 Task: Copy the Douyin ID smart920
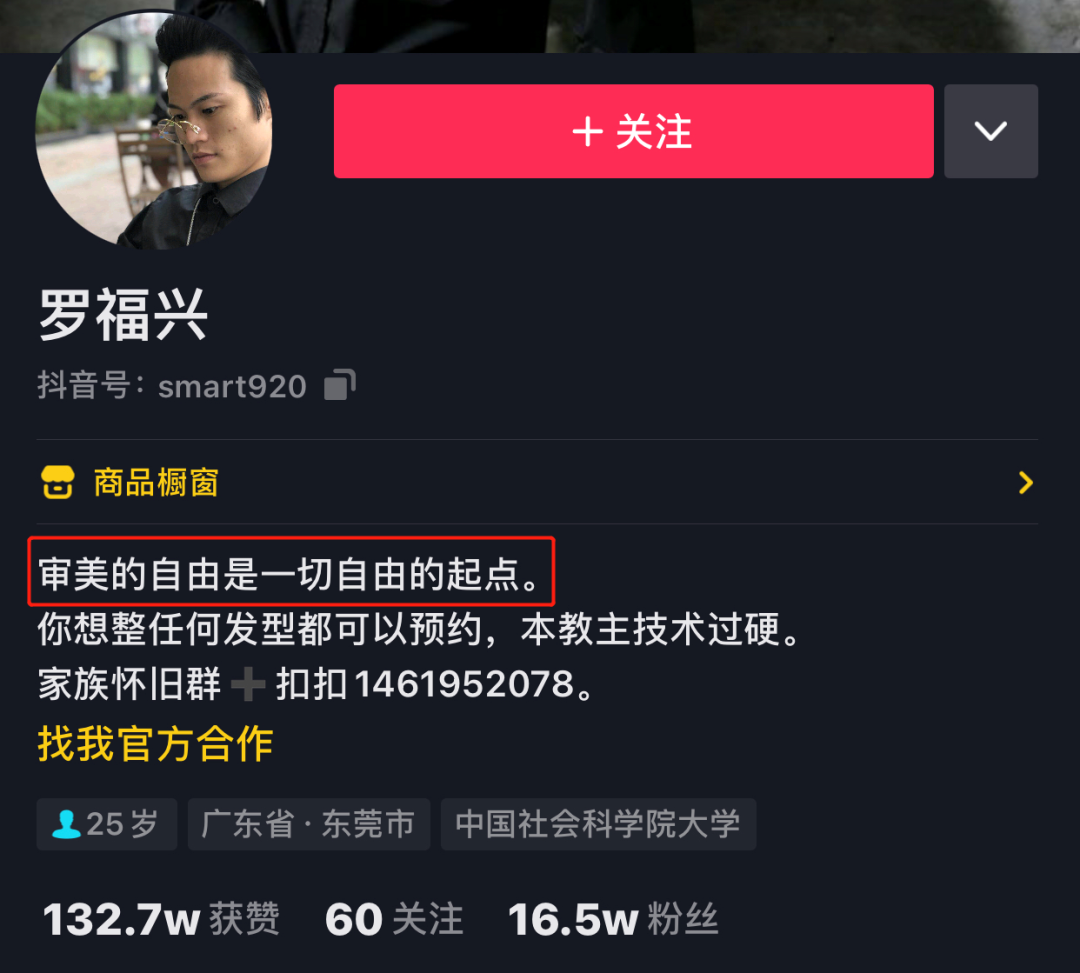pyautogui.click(x=340, y=384)
